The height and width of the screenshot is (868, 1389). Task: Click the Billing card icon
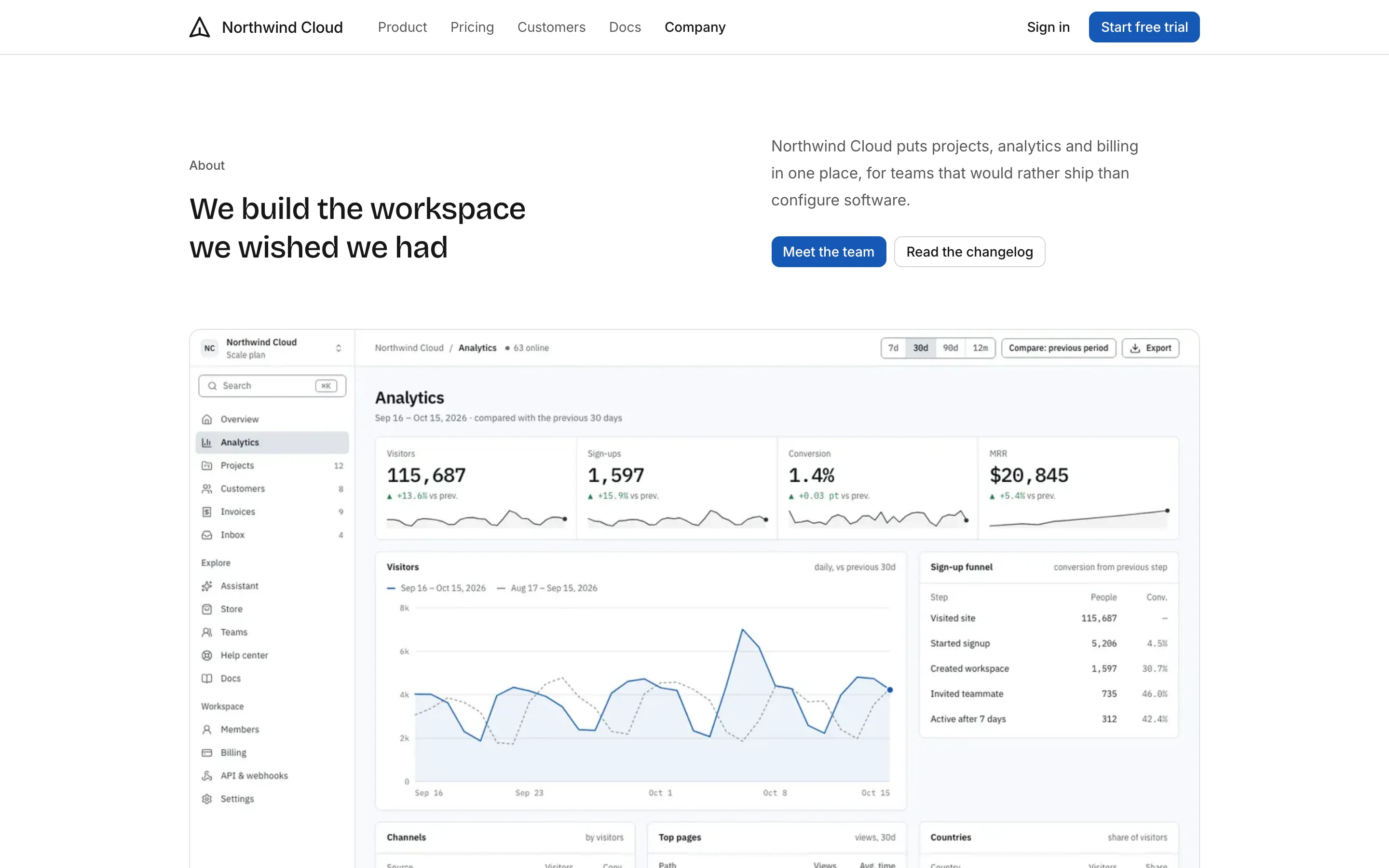point(206,752)
